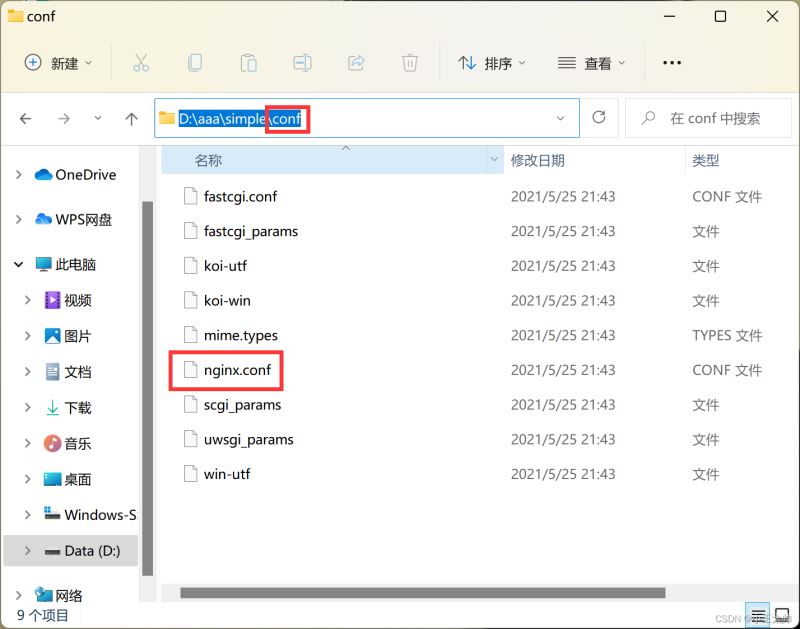Click the Share icon in toolbar
This screenshot has width=800, height=629.
tap(356, 63)
